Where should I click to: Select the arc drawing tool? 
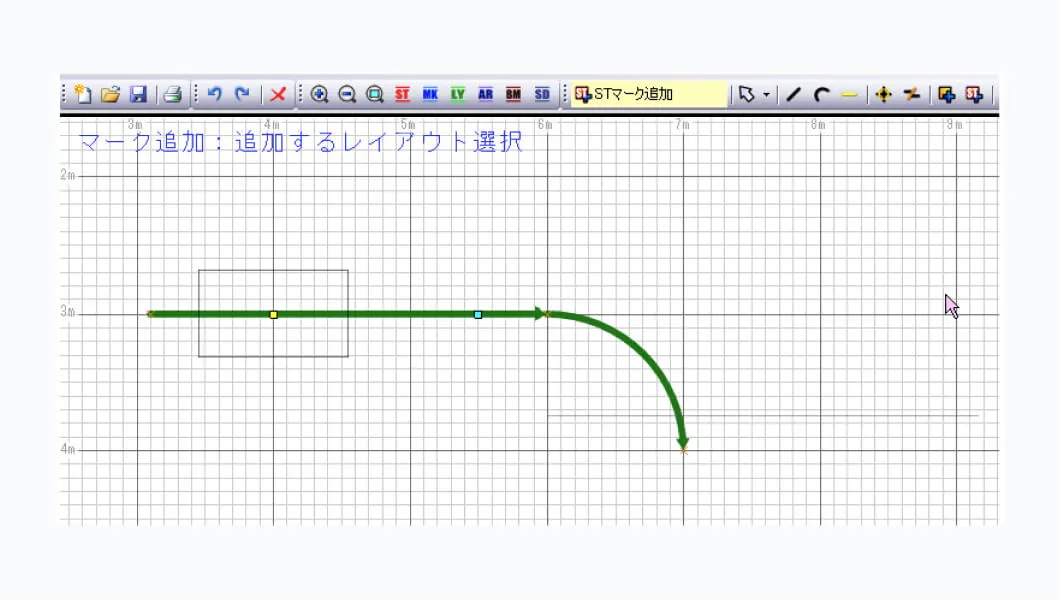821,95
